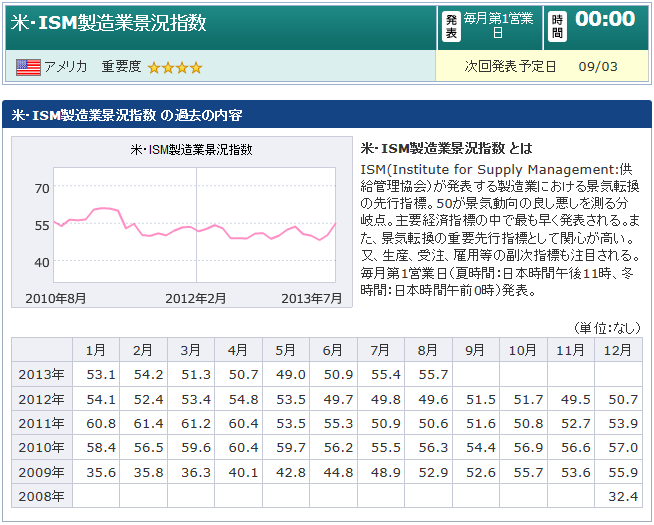Click the 発表 badge icon
The width and height of the screenshot is (654, 525).
pyautogui.click(x=451, y=26)
